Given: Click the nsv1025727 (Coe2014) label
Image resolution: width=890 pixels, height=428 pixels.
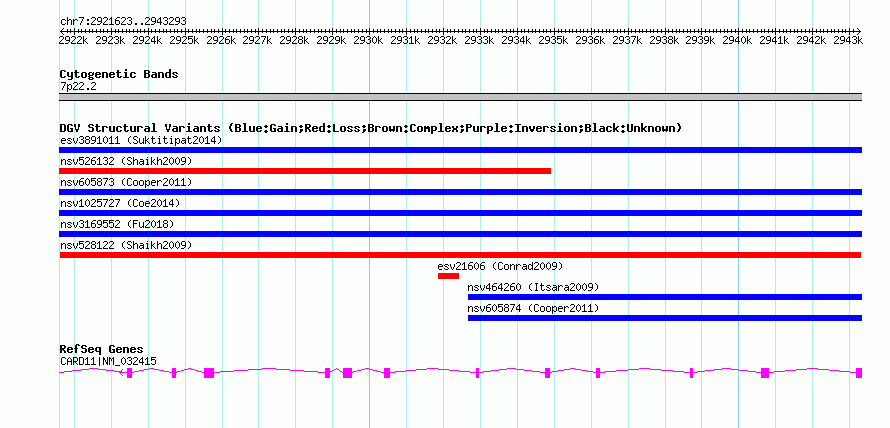Looking at the screenshot, I should 120,203.
